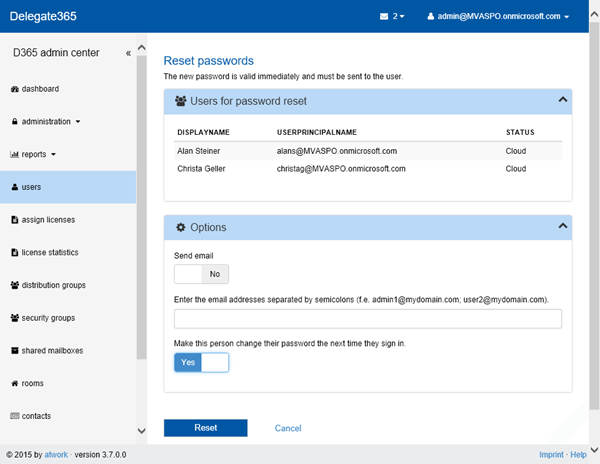Open the admin account dropdown
The image size is (600, 464).
pos(498,17)
